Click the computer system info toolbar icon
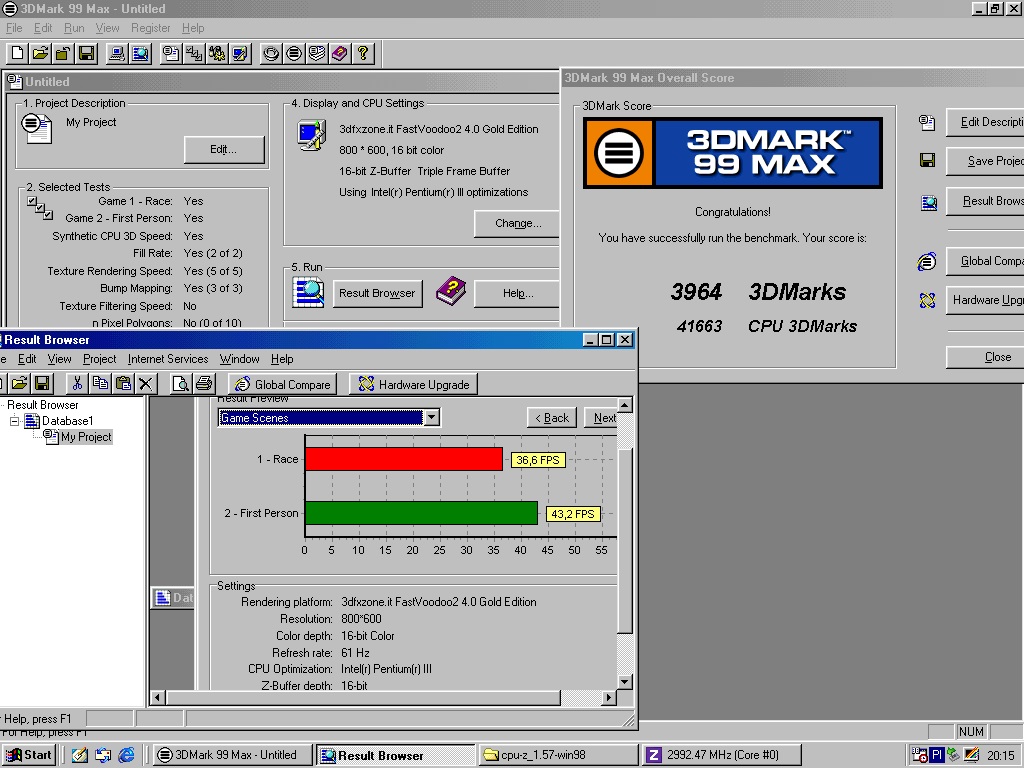Screen dimensions: 1024x768 point(117,53)
